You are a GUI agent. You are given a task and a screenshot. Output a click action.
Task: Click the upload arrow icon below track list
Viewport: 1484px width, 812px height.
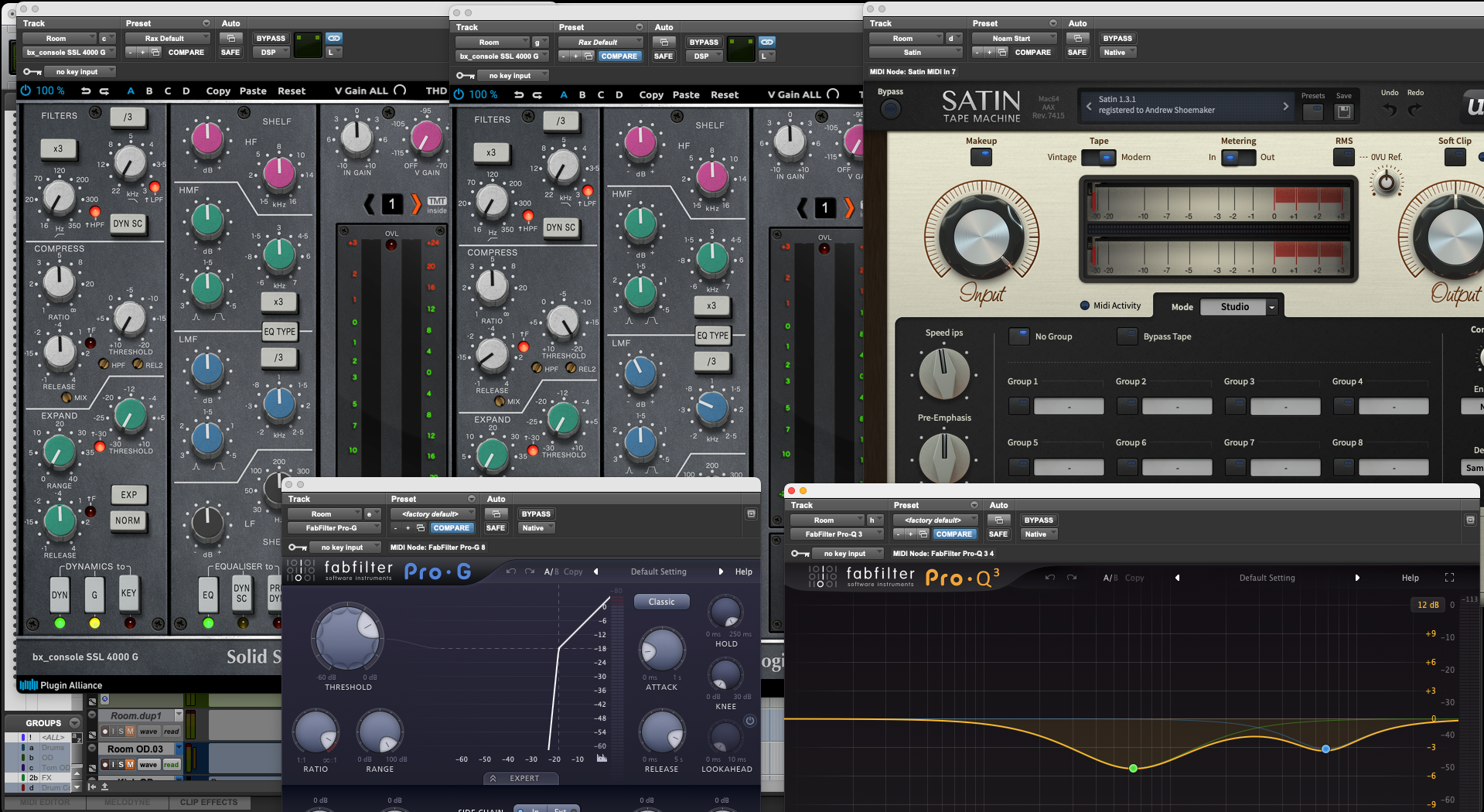104,786
